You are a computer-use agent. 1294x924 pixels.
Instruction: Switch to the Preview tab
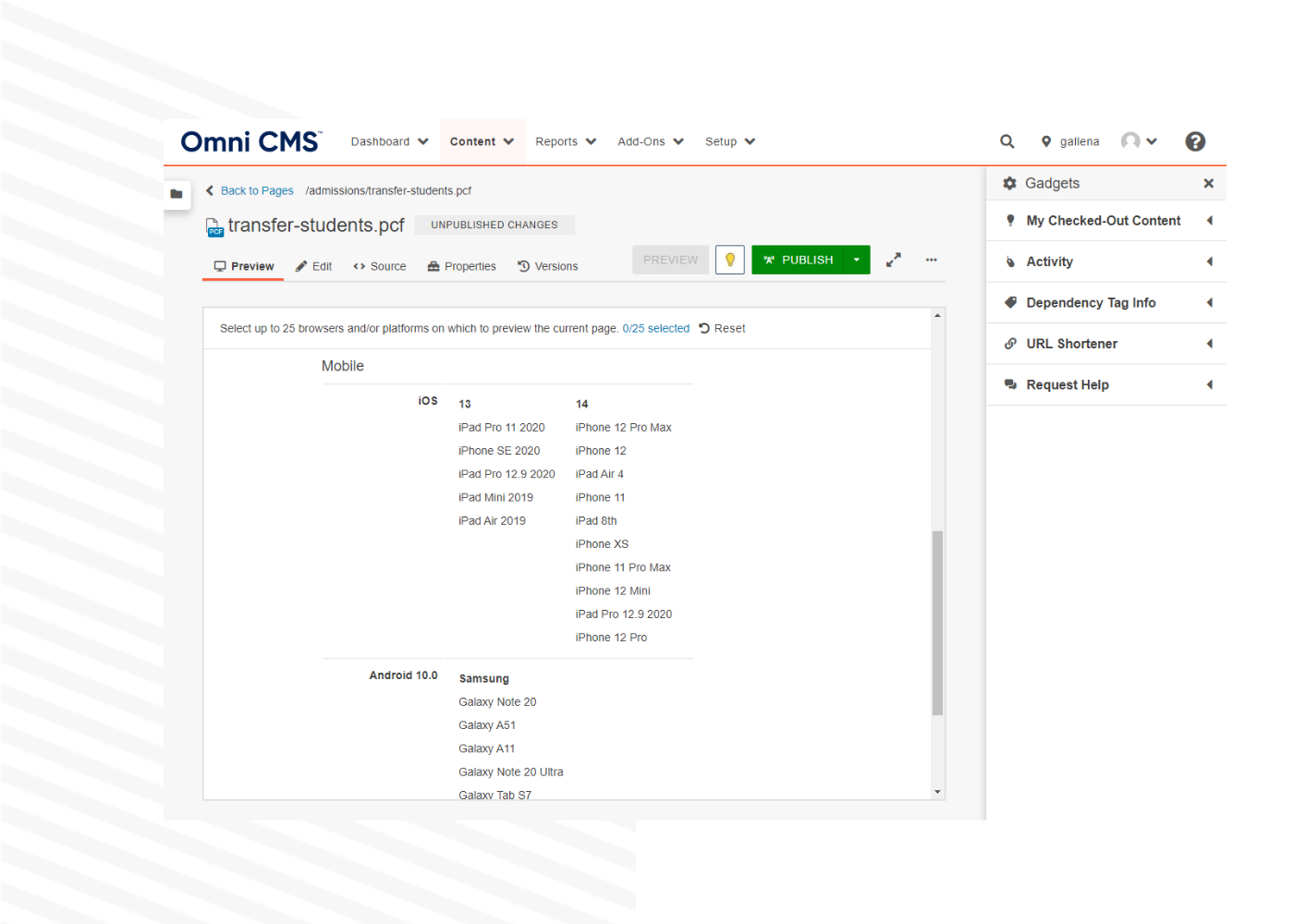pyautogui.click(x=244, y=266)
